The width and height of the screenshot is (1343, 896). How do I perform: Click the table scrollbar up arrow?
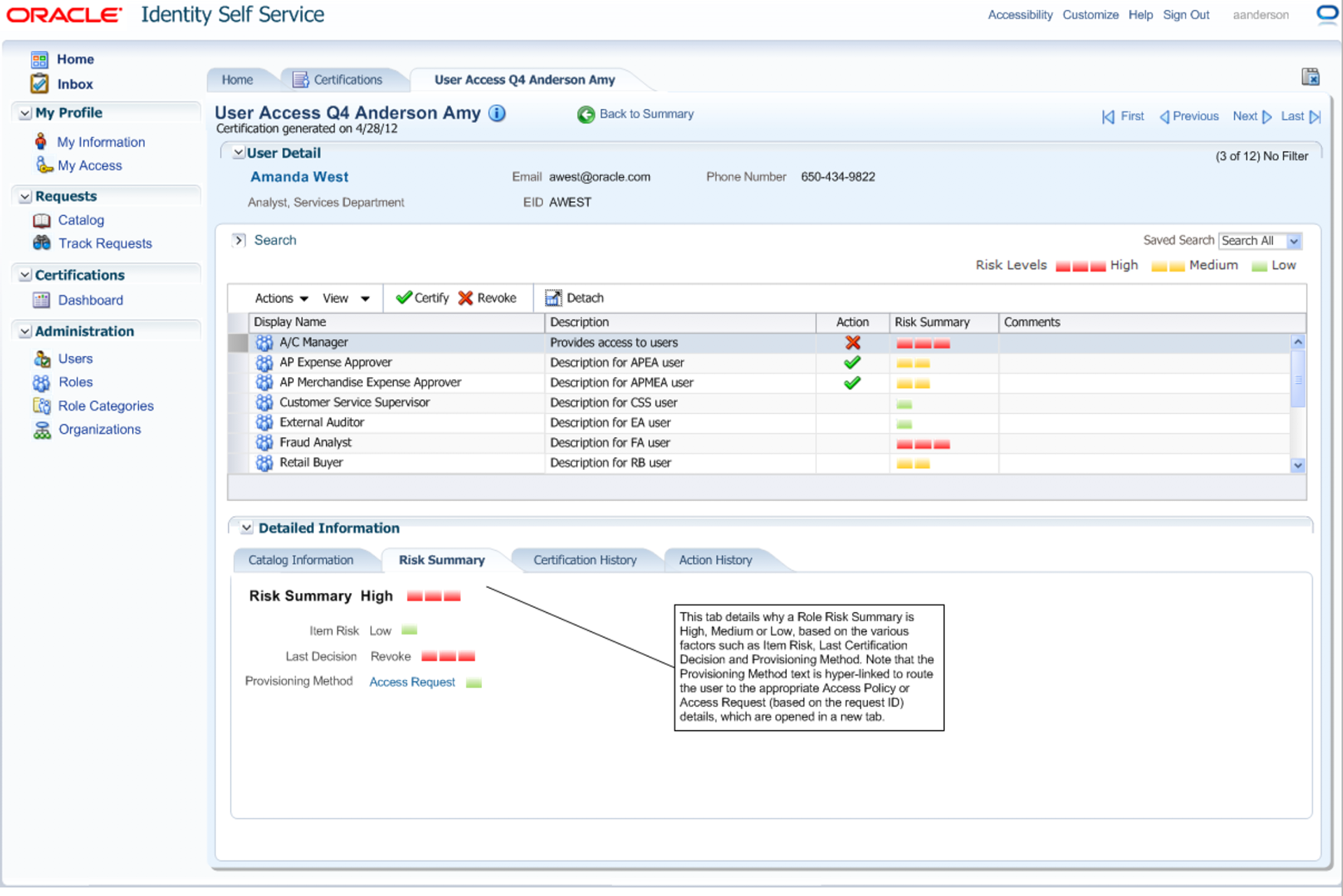point(1298,342)
